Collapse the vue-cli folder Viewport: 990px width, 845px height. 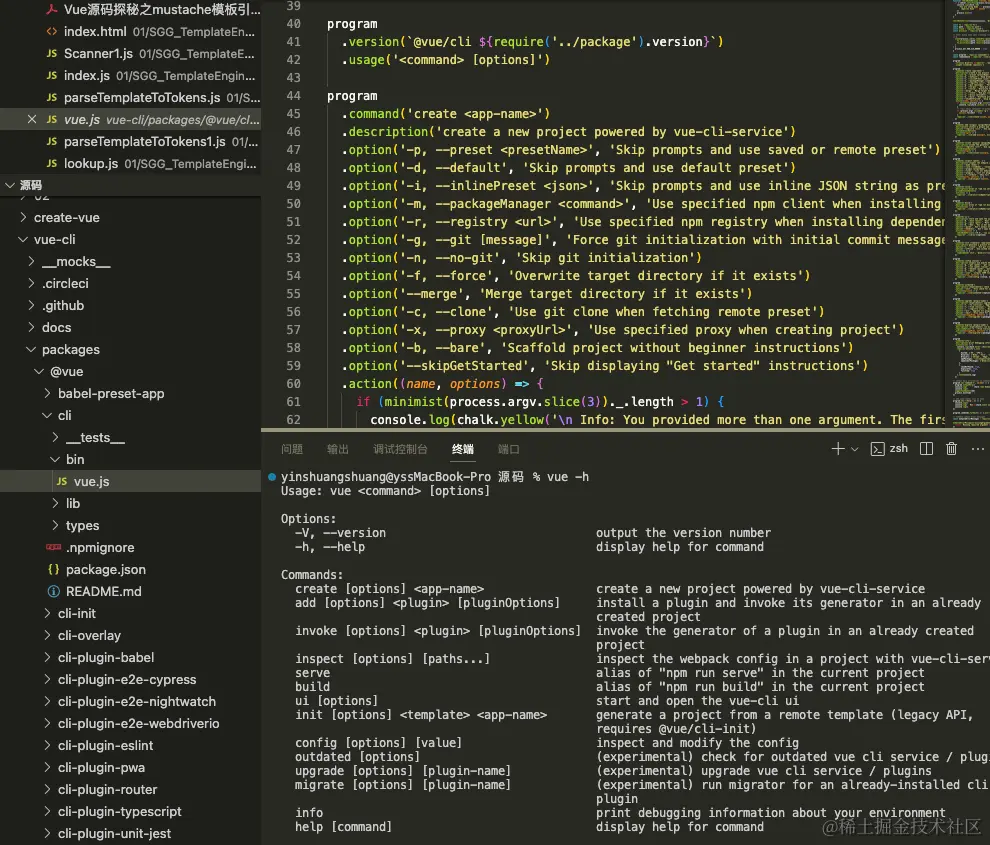point(130,239)
